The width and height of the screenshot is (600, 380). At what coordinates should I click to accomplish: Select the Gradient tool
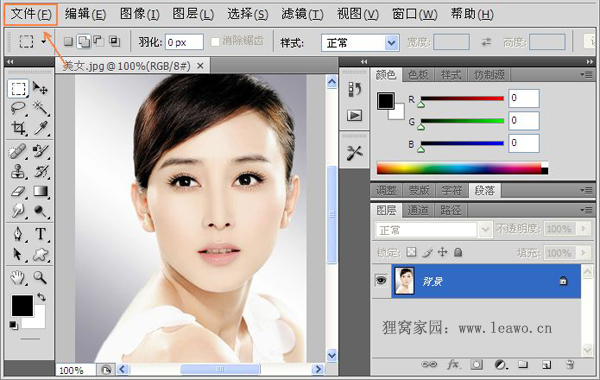tap(40, 191)
